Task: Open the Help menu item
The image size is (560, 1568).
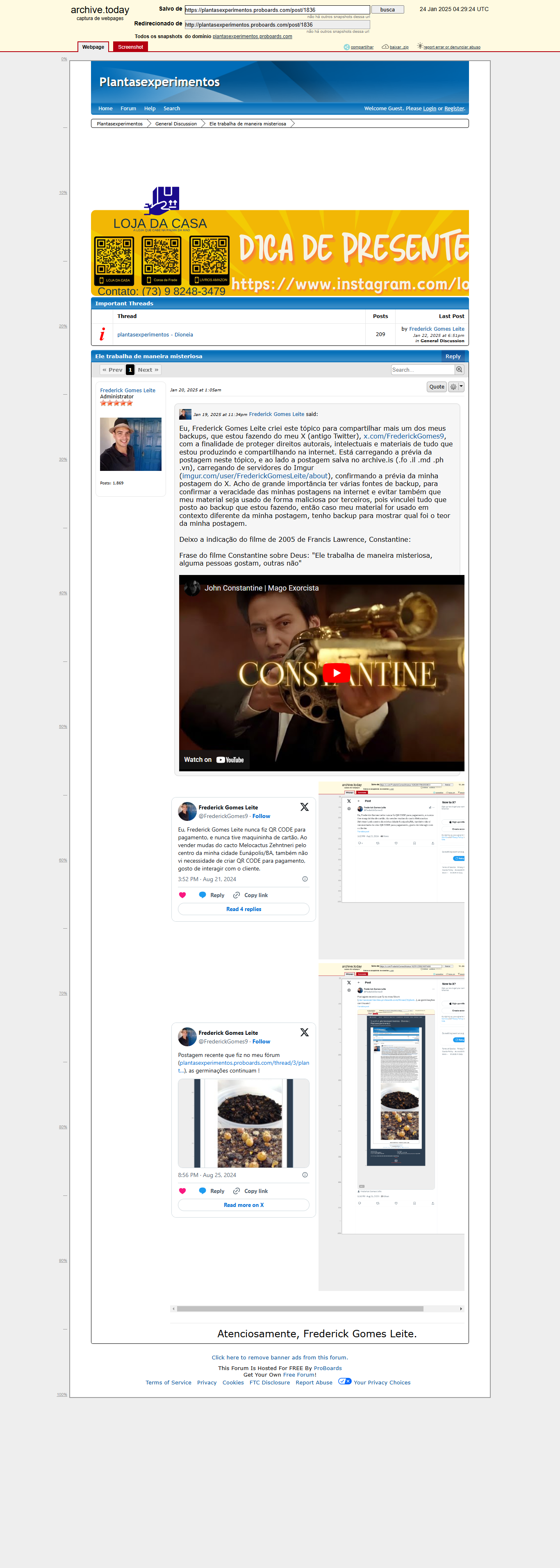Action: pos(150,108)
